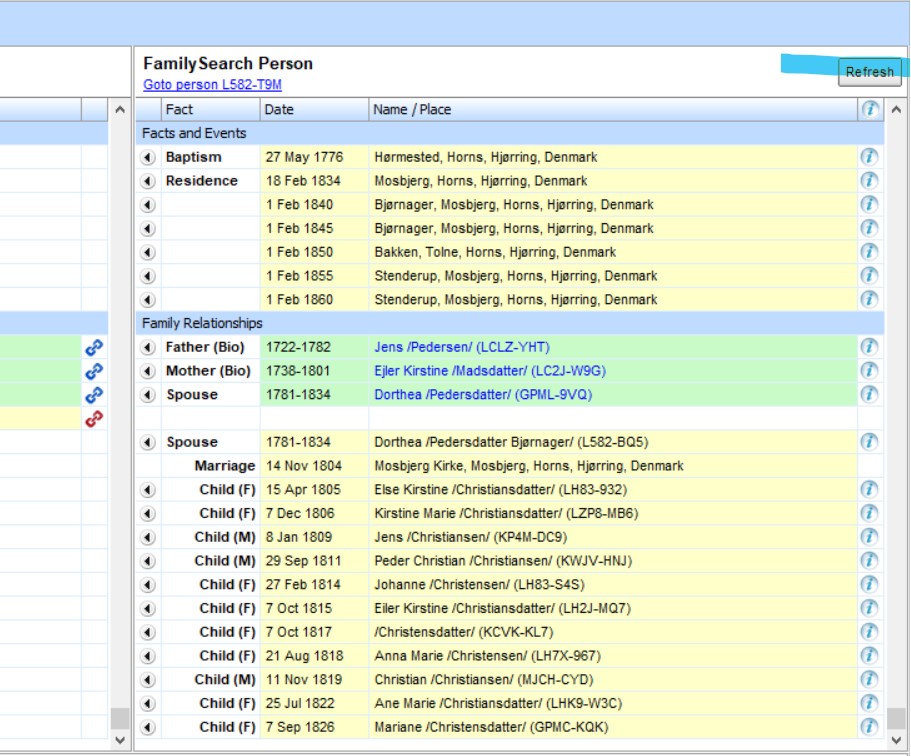Open info for child Jens Christiansen

pos(869,537)
